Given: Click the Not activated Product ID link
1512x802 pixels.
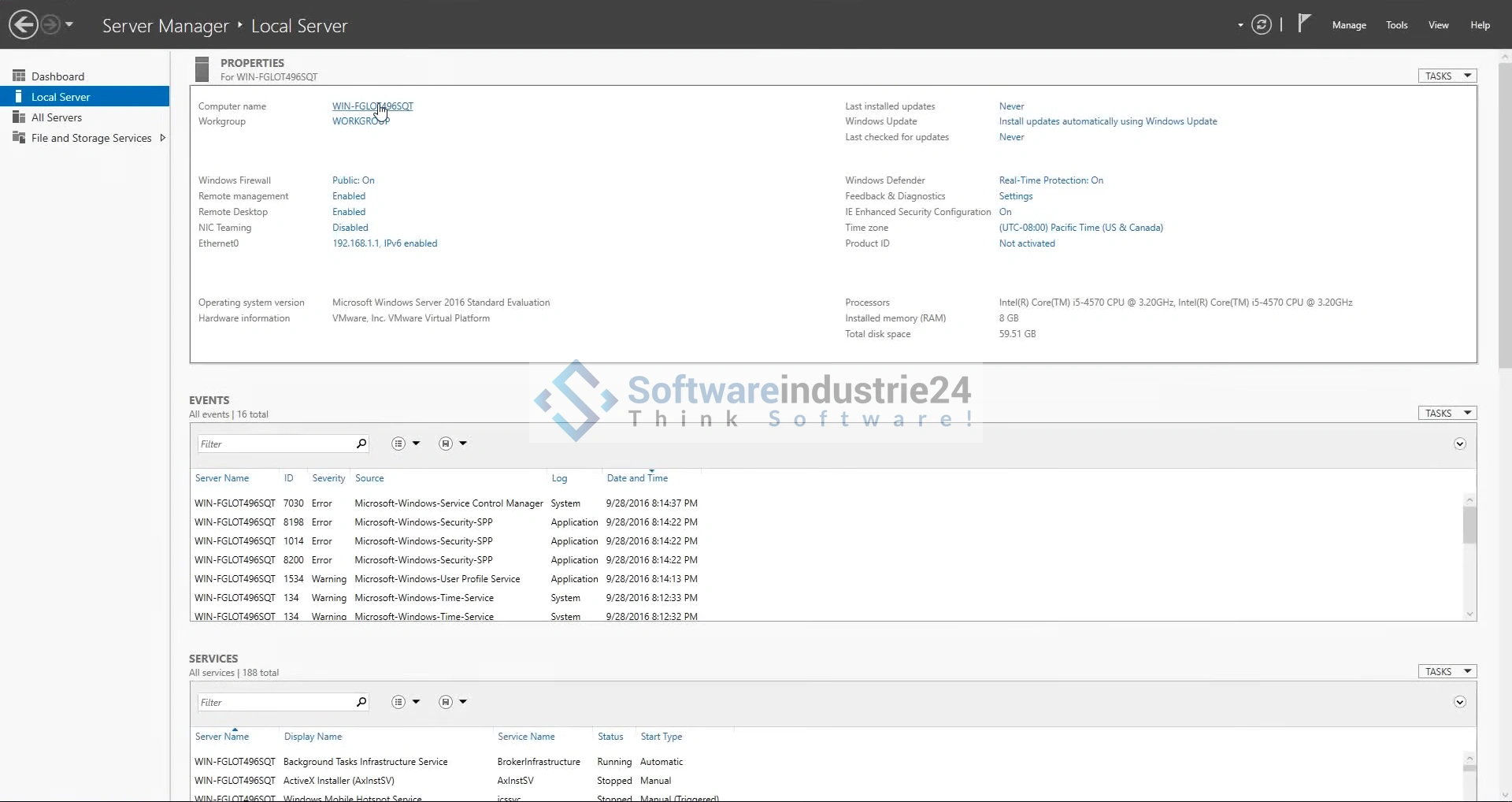Looking at the screenshot, I should (x=1026, y=243).
